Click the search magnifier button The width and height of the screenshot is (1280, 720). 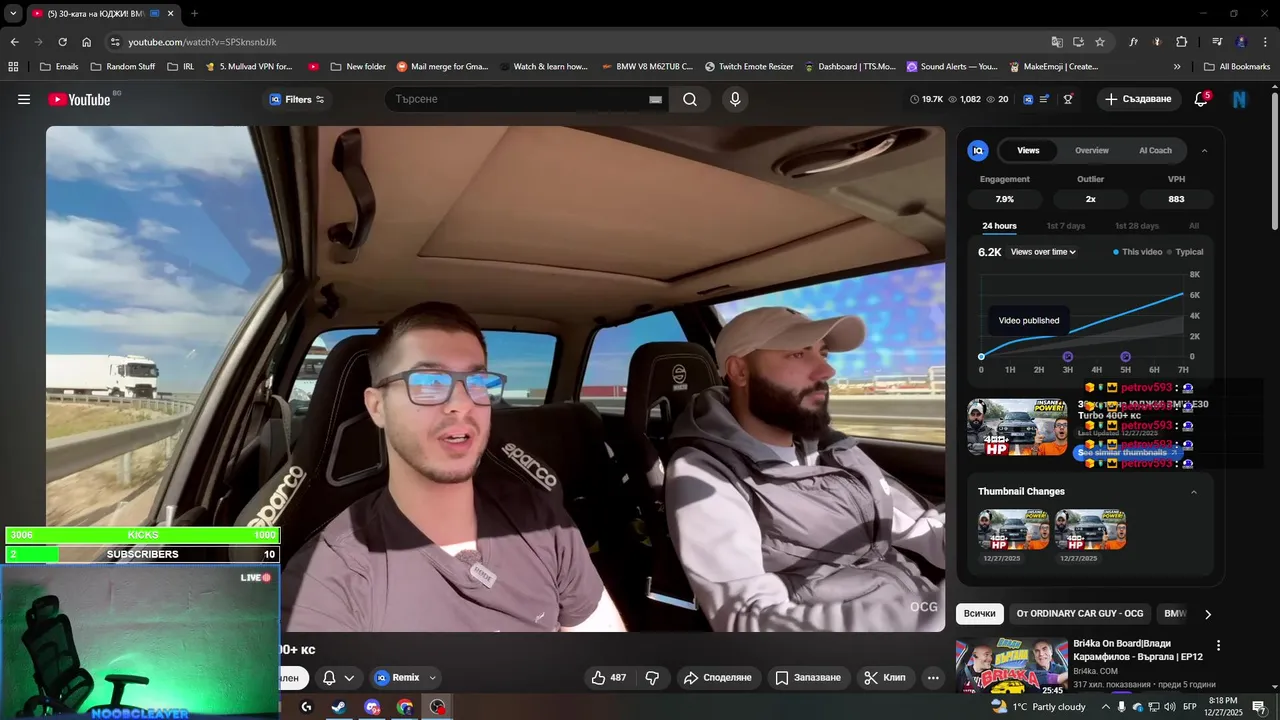coord(690,99)
